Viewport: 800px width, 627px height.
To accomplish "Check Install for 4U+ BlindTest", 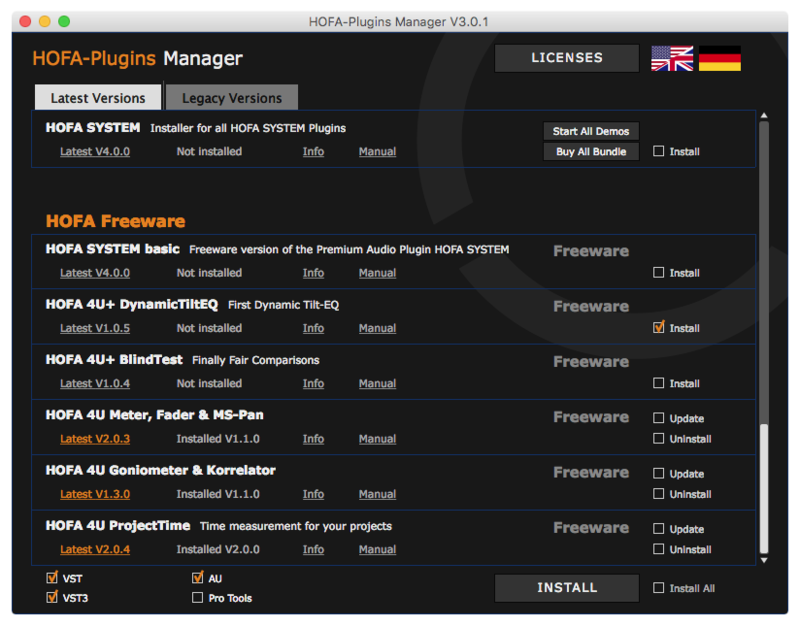I will [658, 383].
